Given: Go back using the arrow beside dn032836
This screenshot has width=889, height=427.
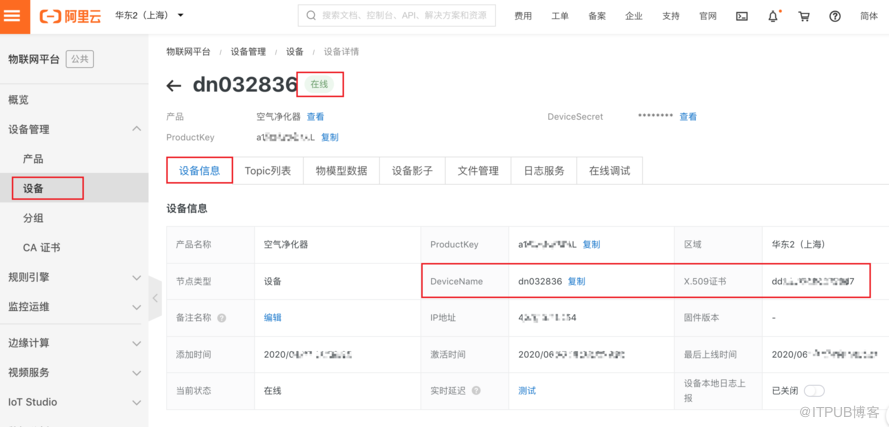Looking at the screenshot, I should click(x=174, y=87).
